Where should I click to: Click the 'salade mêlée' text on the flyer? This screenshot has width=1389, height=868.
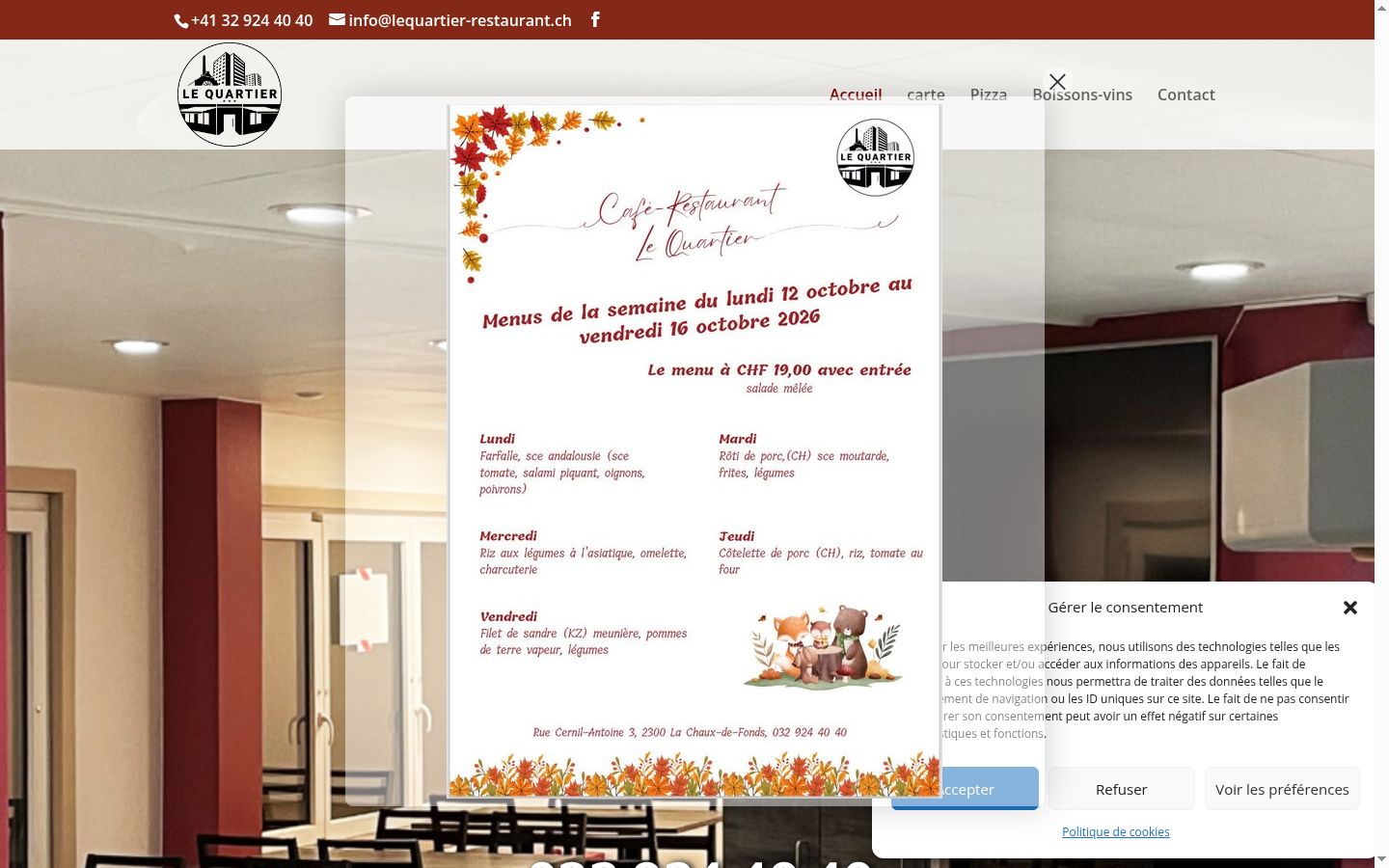pyautogui.click(x=779, y=389)
